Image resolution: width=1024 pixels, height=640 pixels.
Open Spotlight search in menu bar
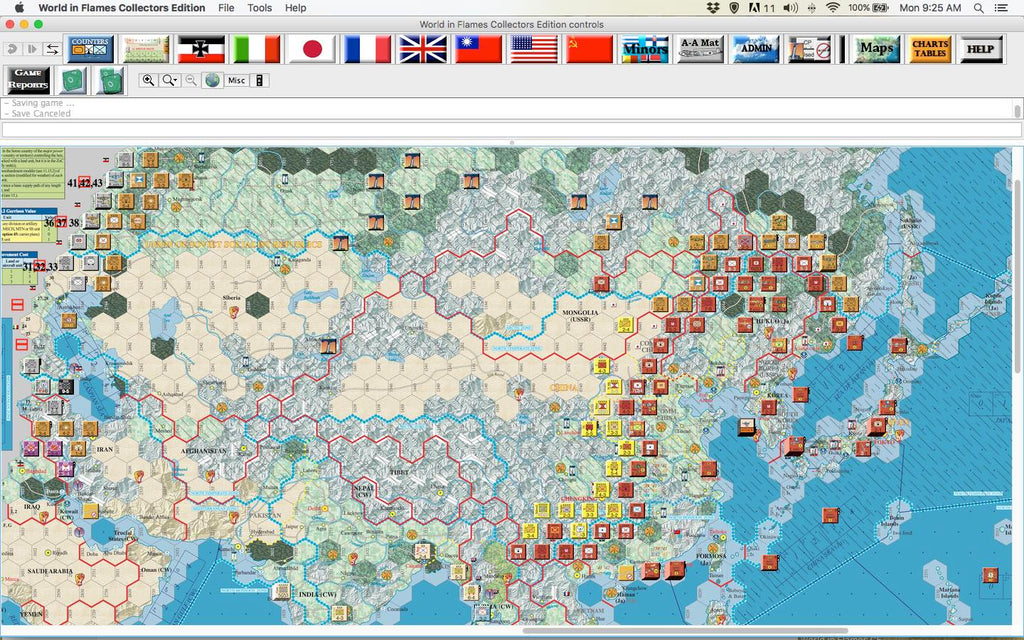pos(978,8)
